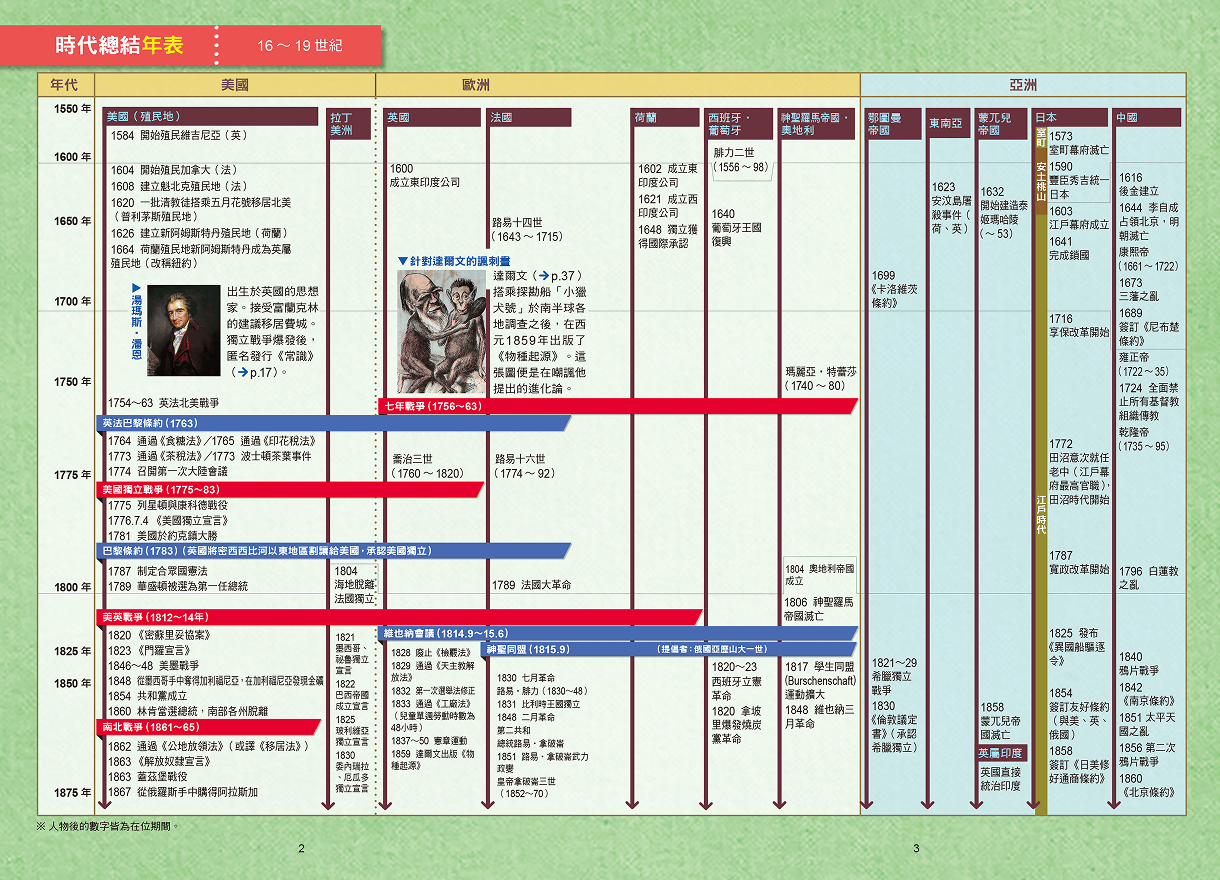1220x880 pixels.
Task: Click the "1608 建立魁北克殖民地（法）" entry
Action: (x=179, y=186)
